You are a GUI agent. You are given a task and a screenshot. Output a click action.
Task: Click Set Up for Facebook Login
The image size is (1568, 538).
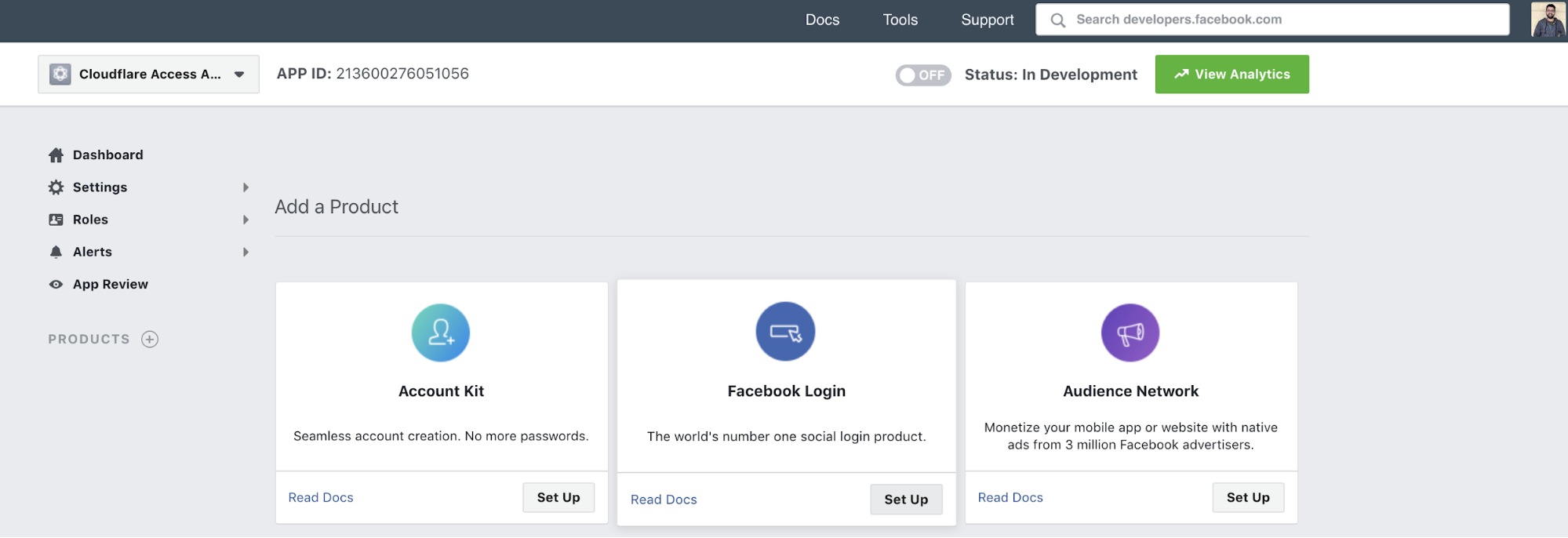point(906,500)
